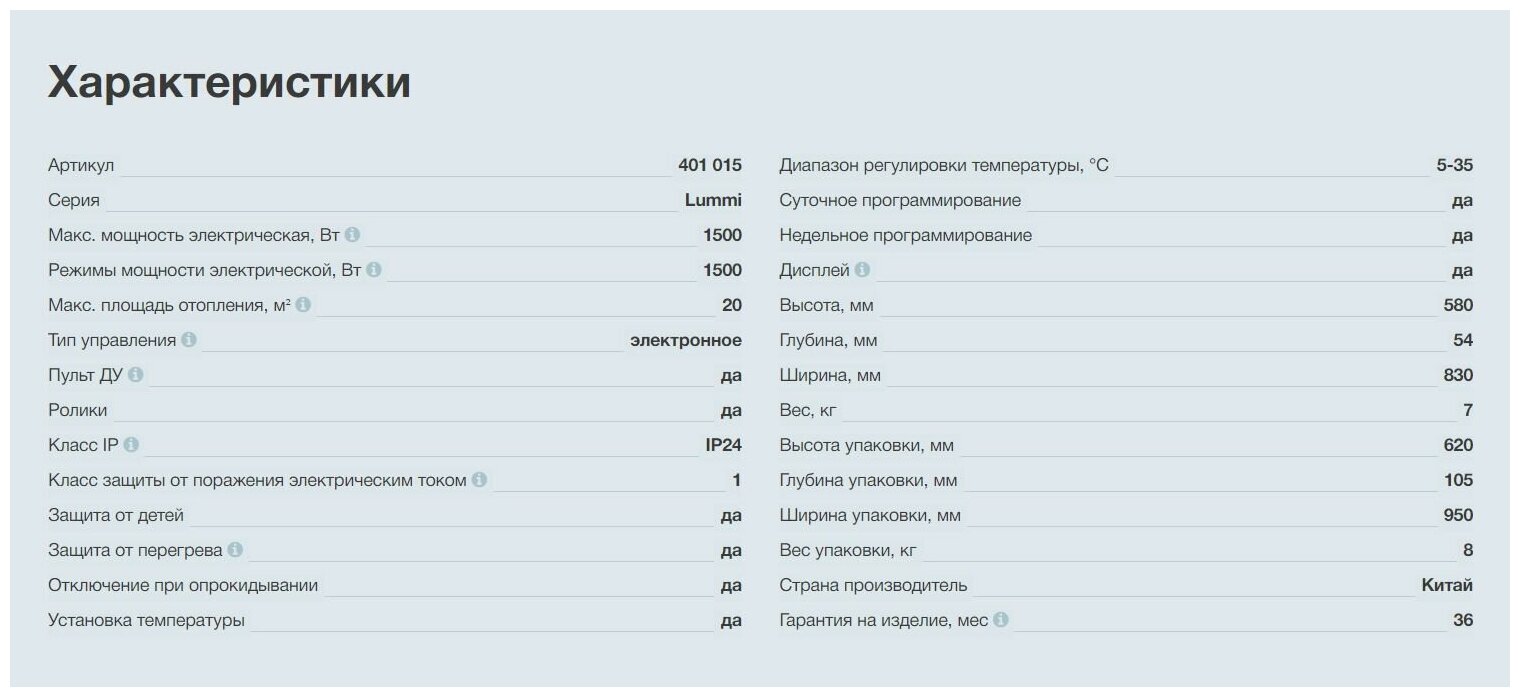Click the Lummi series value
The width and height of the screenshot is (1520, 697).
[713, 200]
